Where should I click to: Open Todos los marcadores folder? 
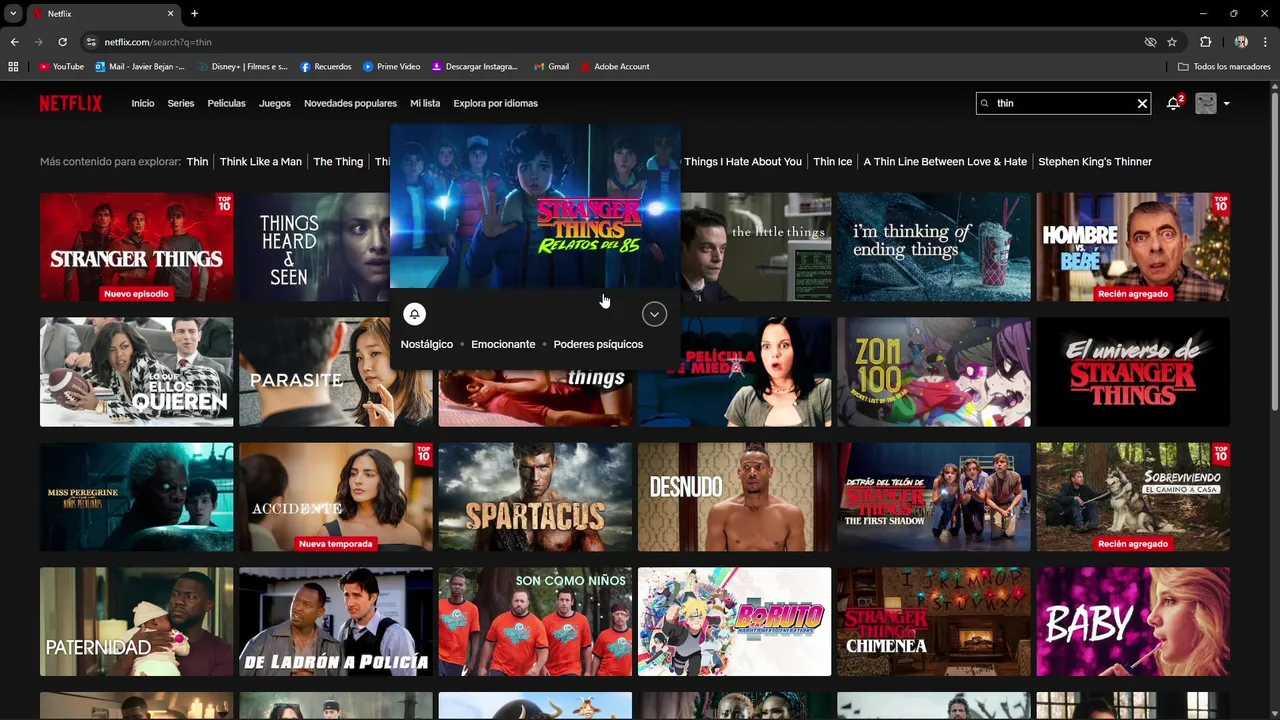point(1224,67)
